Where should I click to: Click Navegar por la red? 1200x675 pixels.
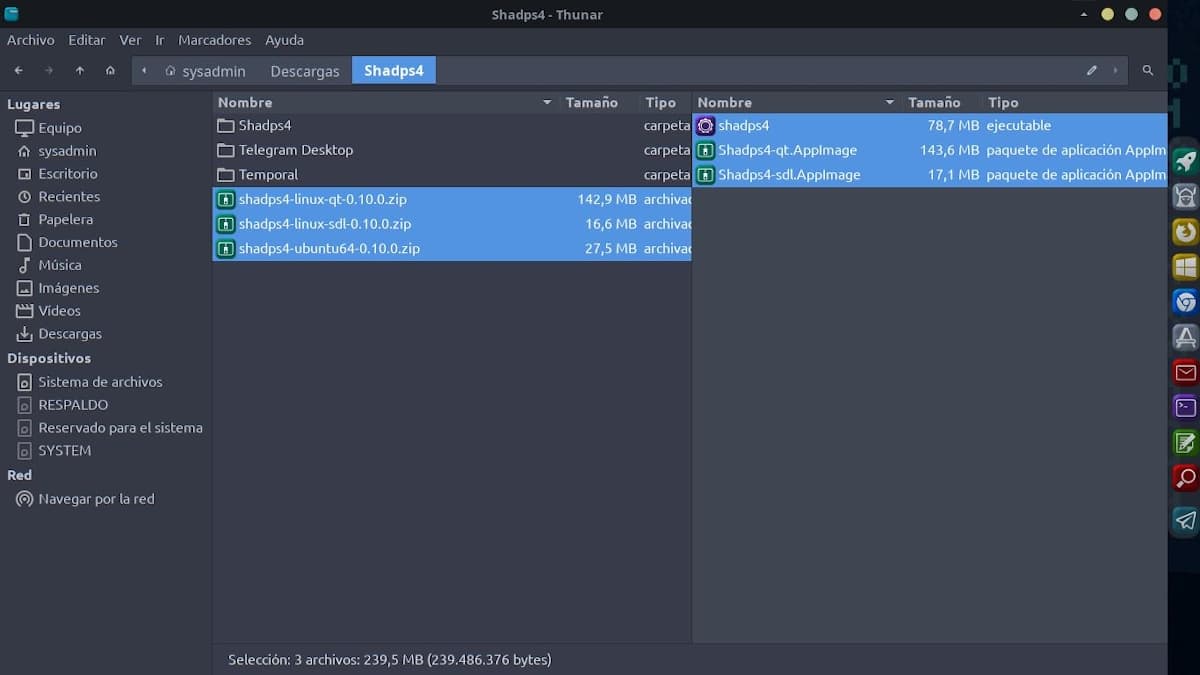point(96,499)
